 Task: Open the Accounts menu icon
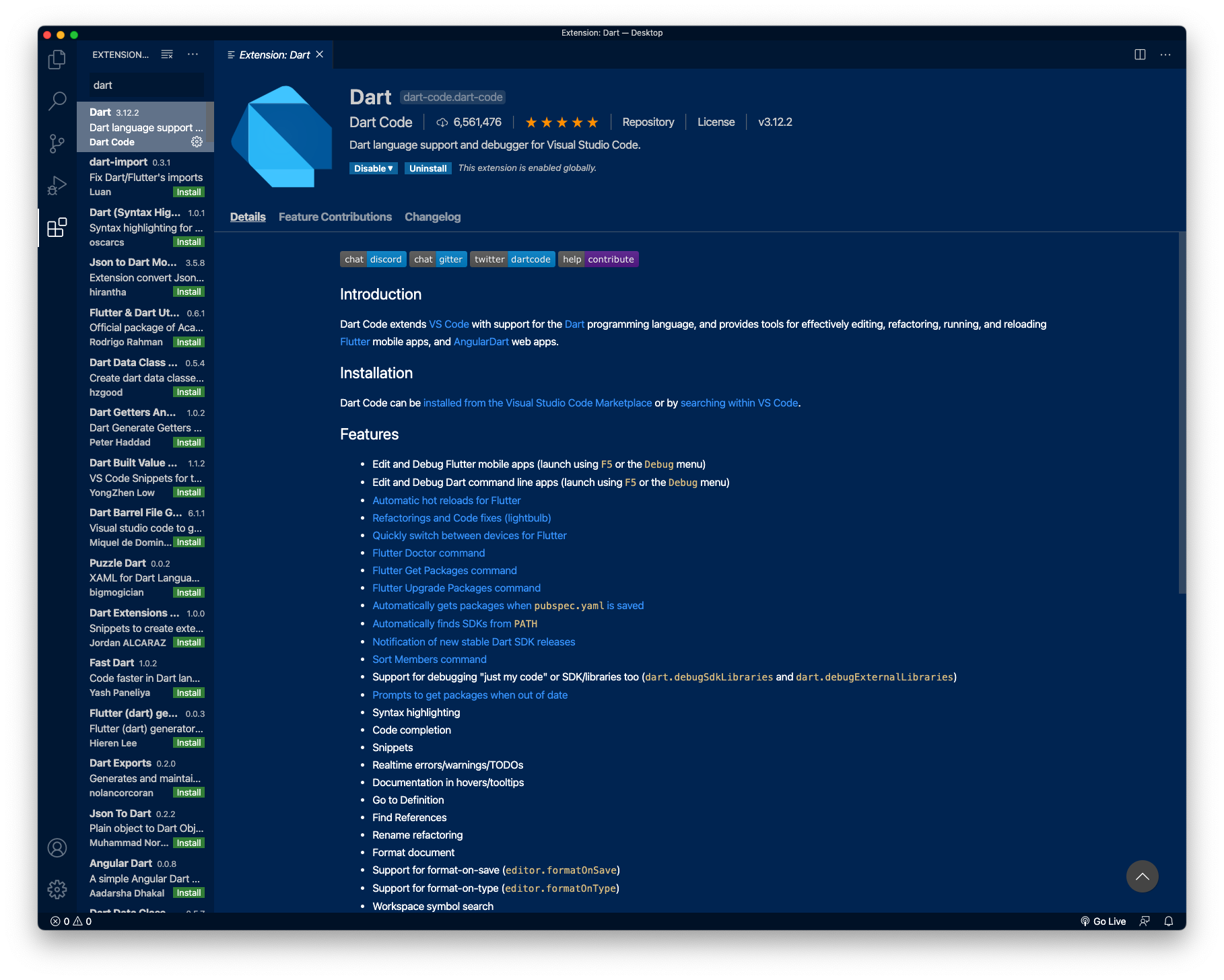tap(57, 848)
